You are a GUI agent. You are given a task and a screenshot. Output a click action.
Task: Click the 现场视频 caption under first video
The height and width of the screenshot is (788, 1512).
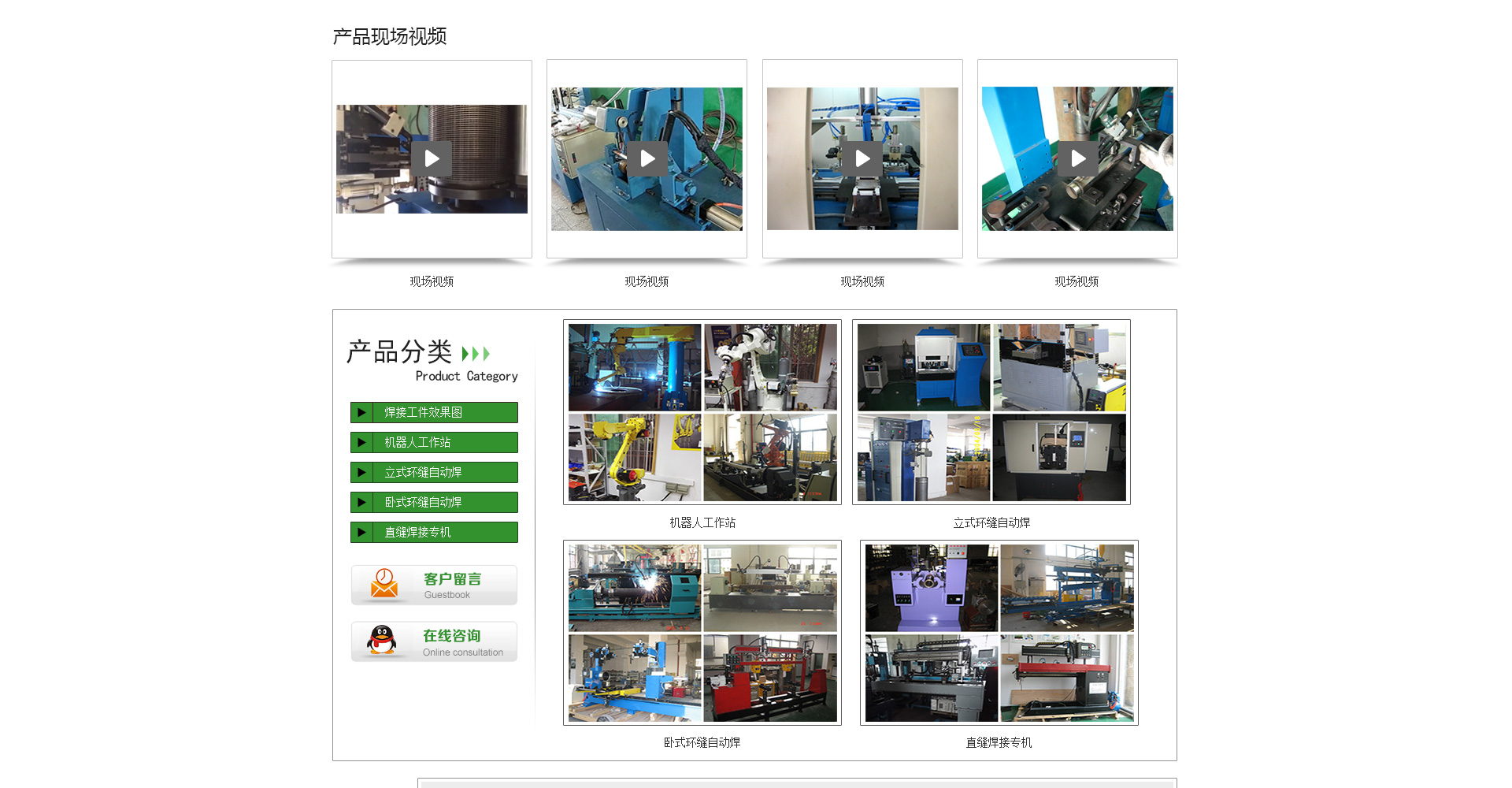432,281
